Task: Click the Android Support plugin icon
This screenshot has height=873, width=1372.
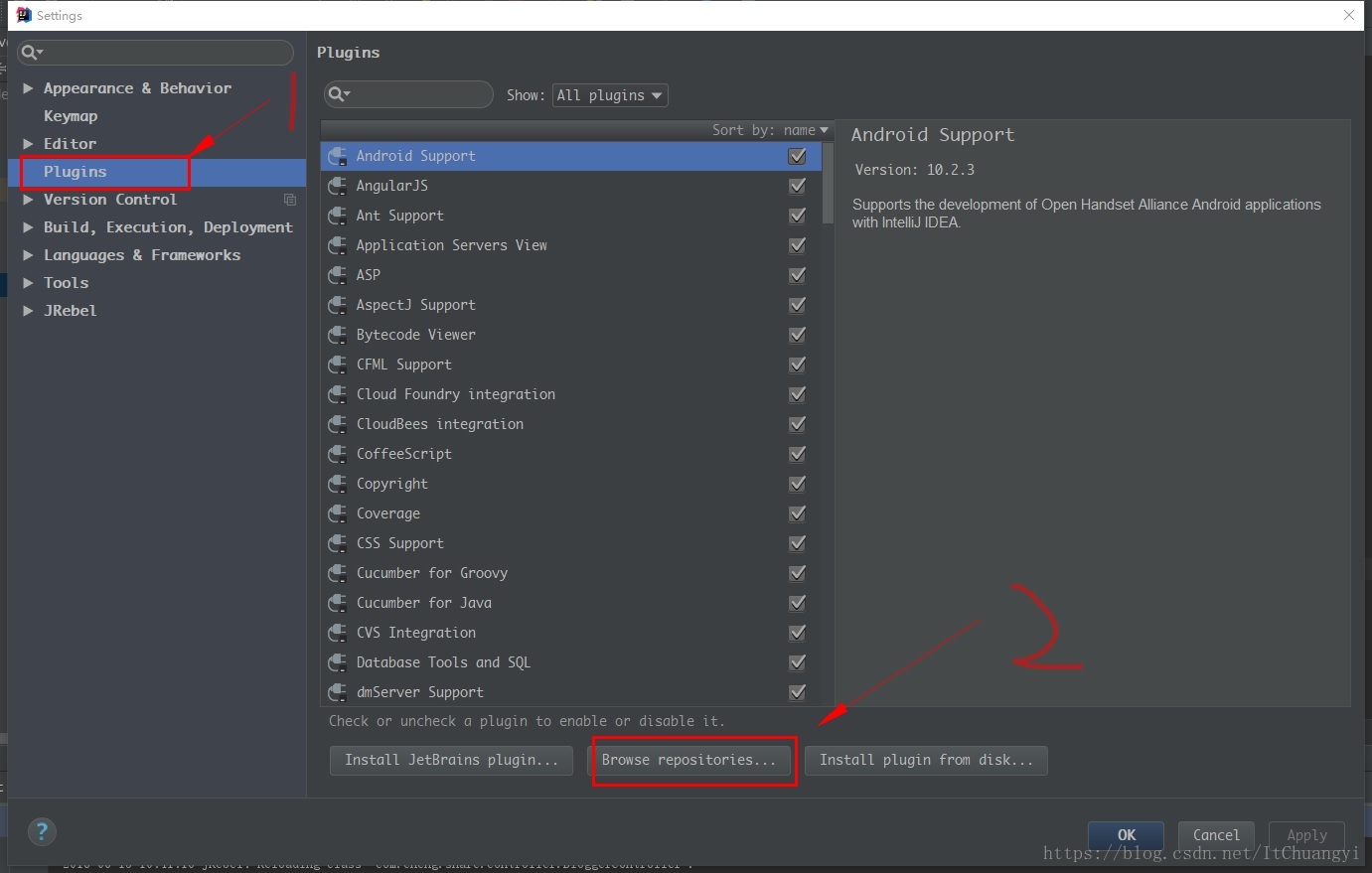Action: tap(338, 156)
